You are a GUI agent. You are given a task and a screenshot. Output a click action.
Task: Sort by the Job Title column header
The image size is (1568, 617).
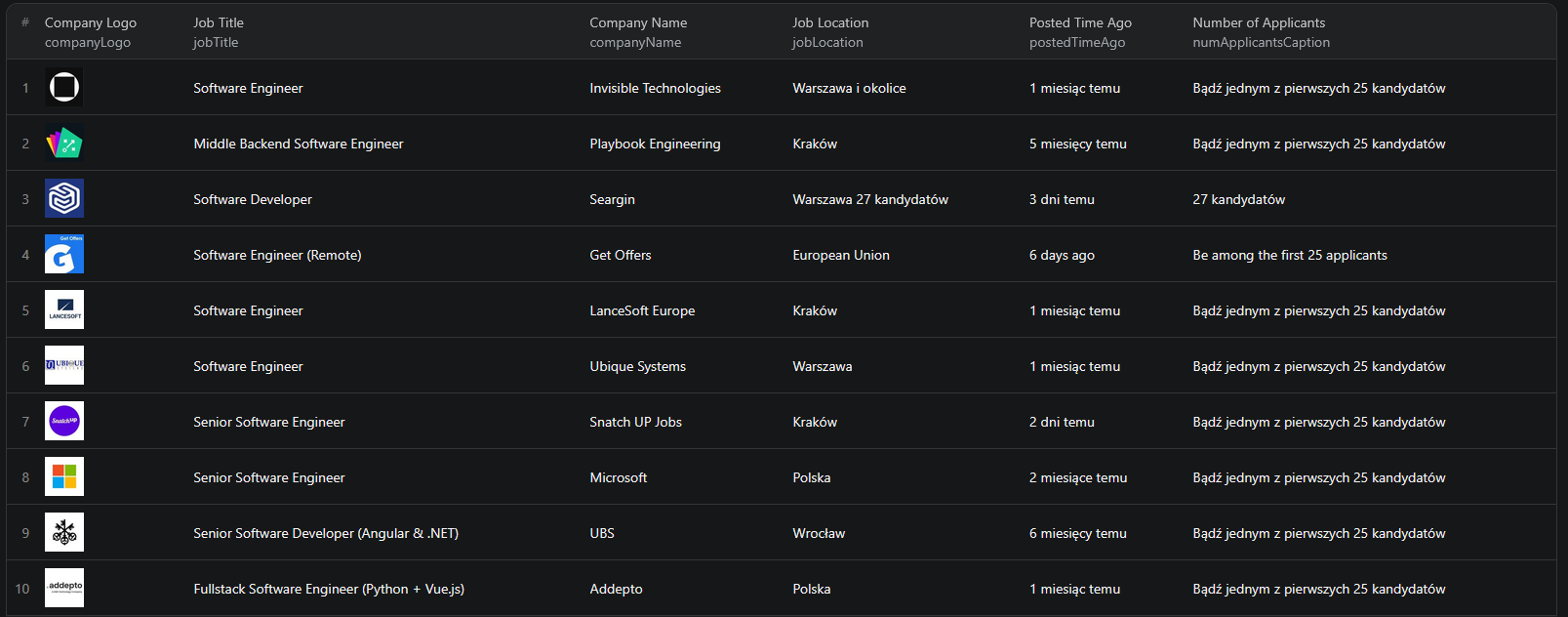pos(219,22)
